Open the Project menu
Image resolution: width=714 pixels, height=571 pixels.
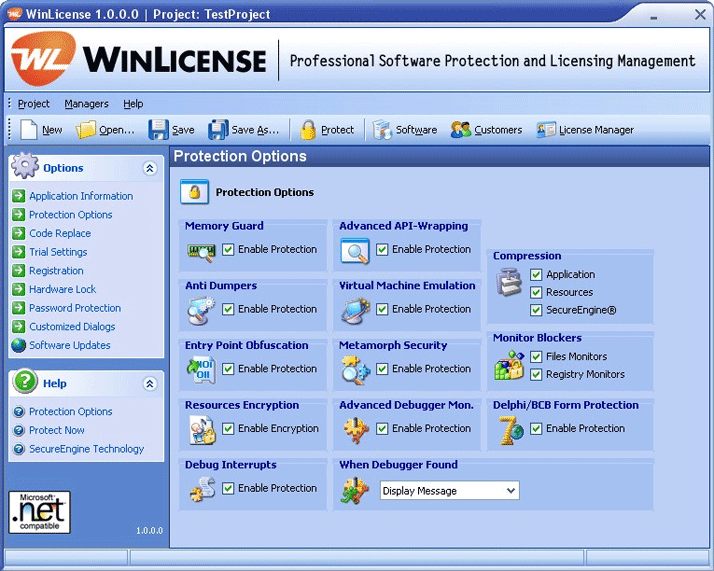pyautogui.click(x=34, y=103)
